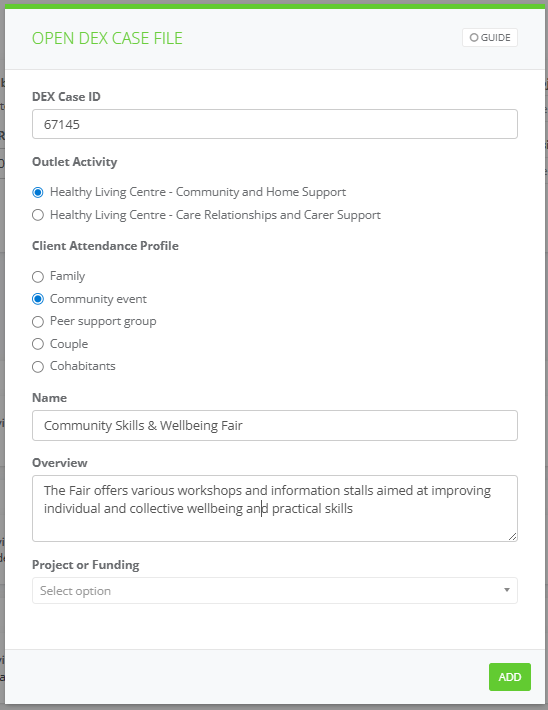548x710 pixels.
Task: Select Healthy Living Centre Community and Home Support
Action: (x=38, y=192)
